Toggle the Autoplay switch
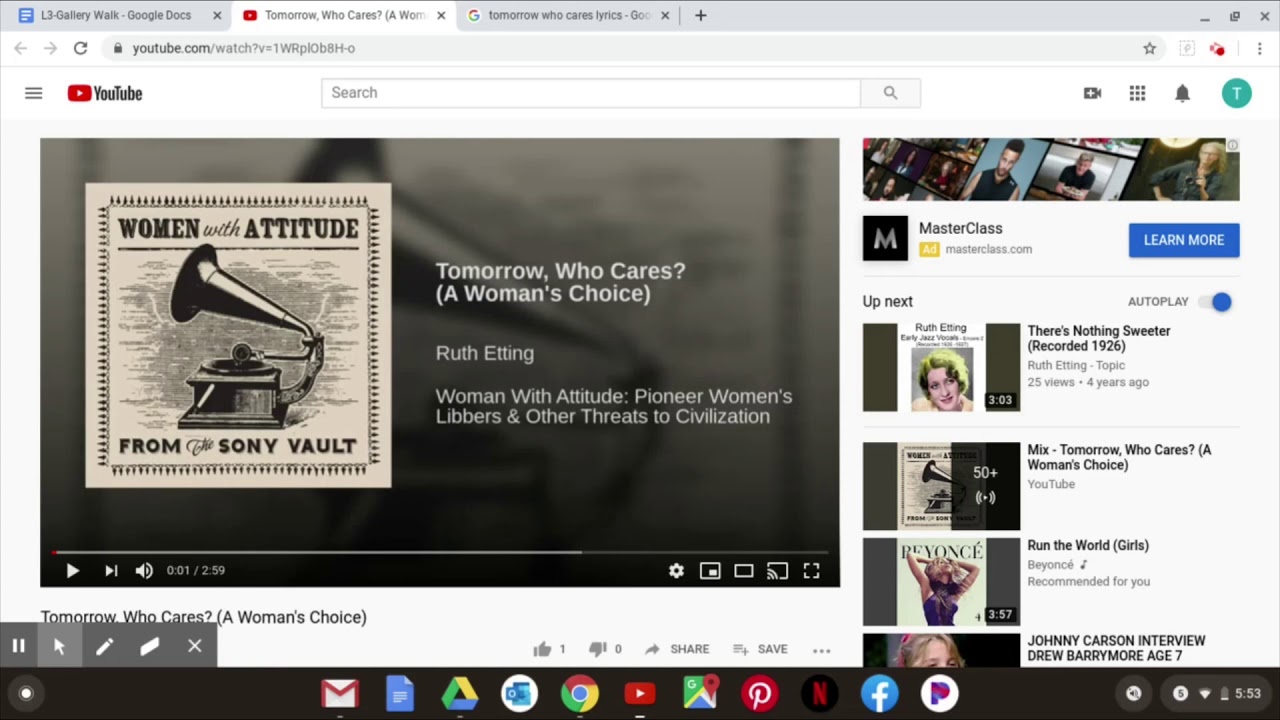 pos(1215,302)
